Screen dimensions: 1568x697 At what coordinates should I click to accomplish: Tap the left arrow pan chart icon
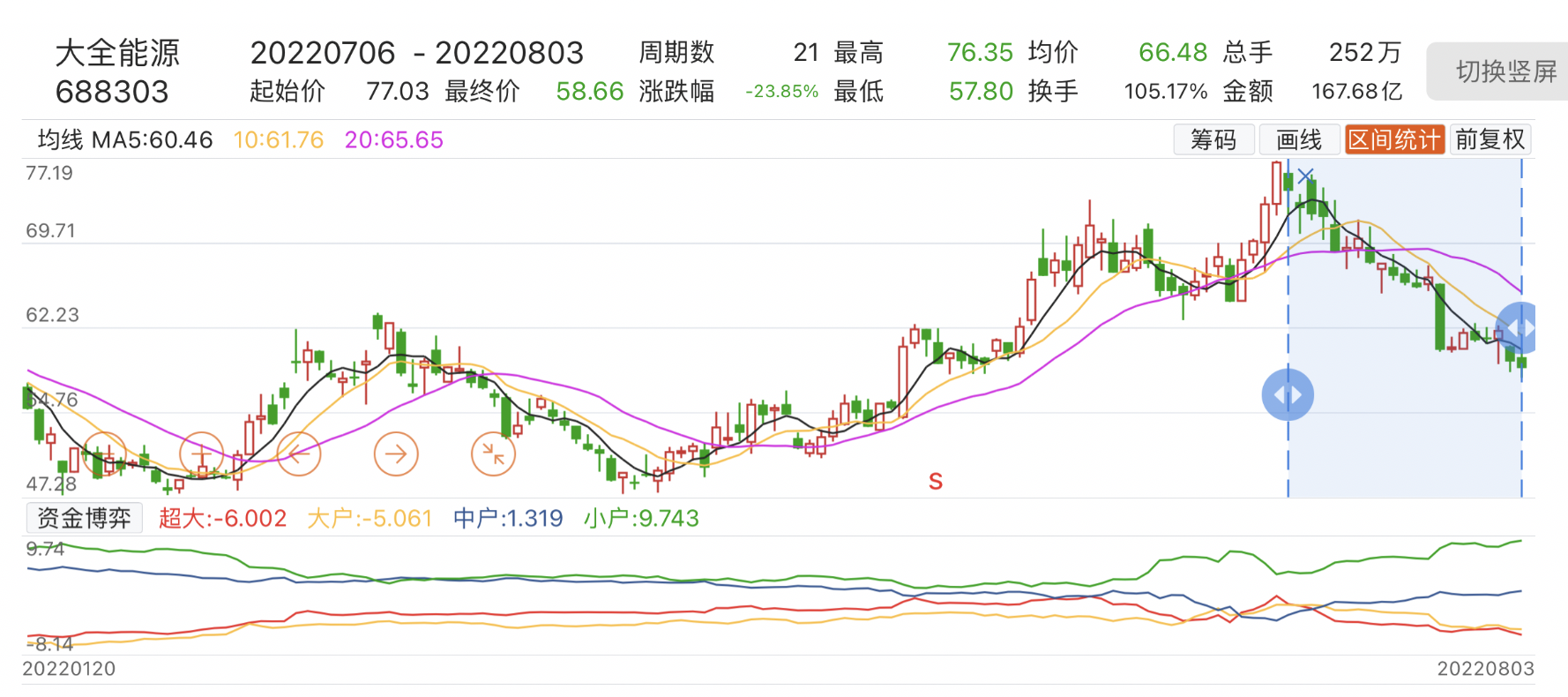coord(299,454)
